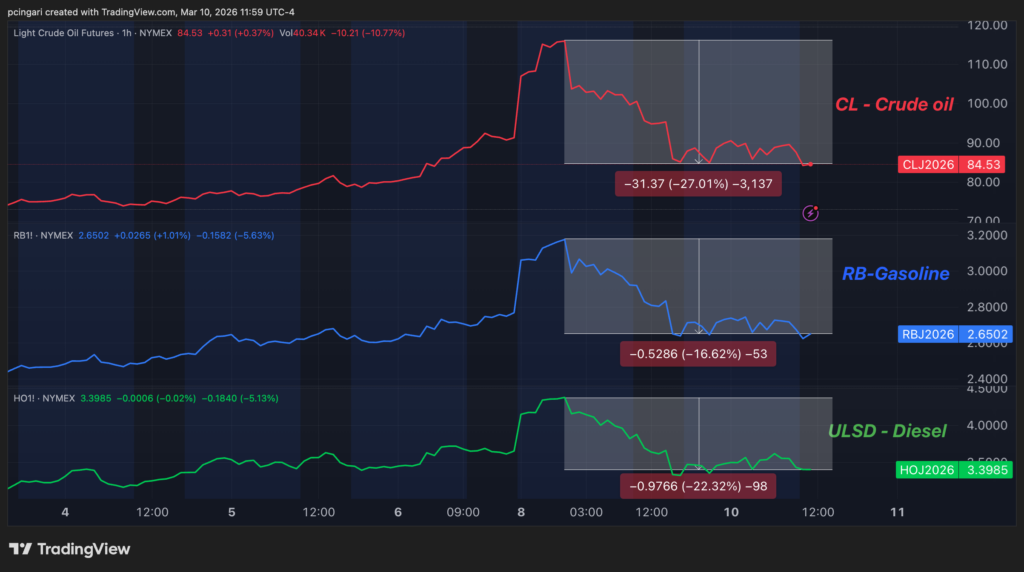1024x572 pixels.
Task: Click the 03:00 label on the time axis
Action: pos(586,512)
